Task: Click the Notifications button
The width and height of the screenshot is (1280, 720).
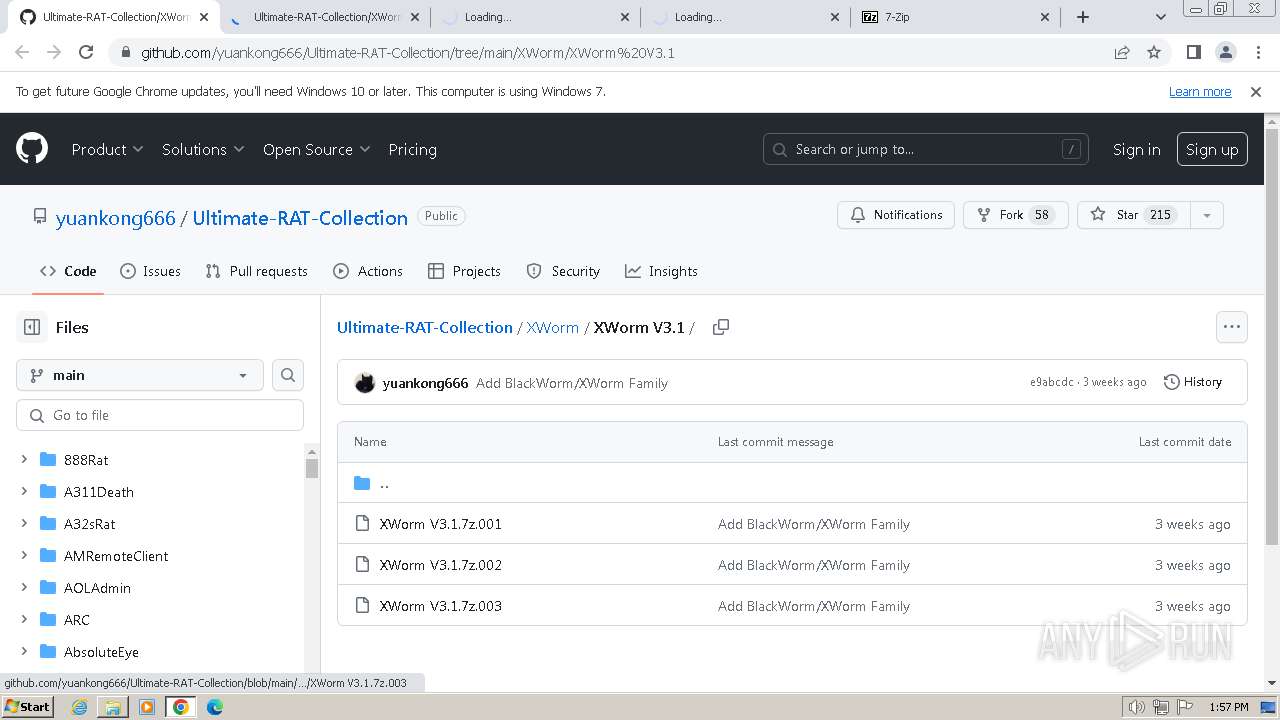Action: (x=896, y=215)
